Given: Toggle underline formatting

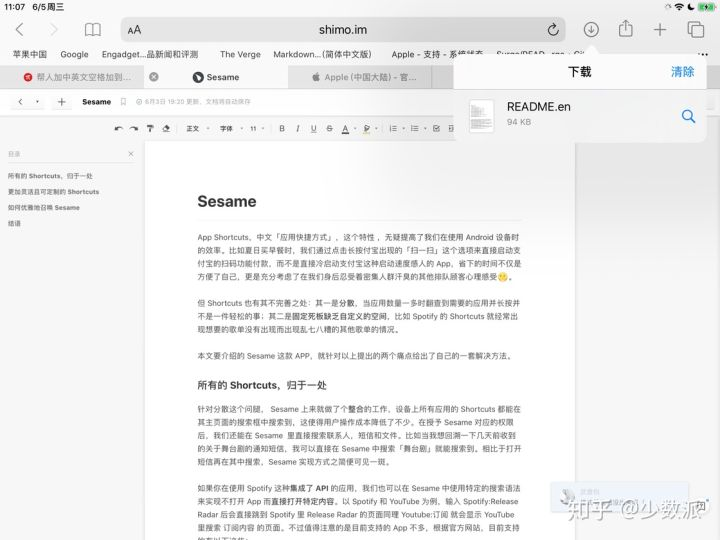Looking at the screenshot, I should point(314,129).
